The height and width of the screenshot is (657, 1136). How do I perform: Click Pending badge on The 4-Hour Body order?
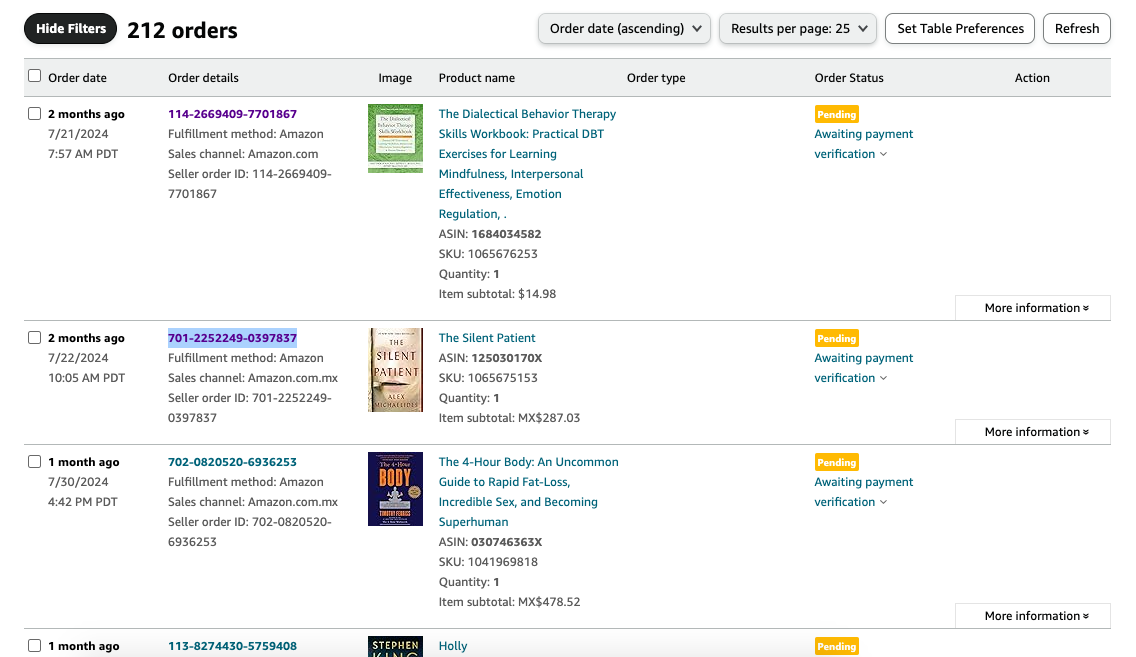[x=837, y=462]
